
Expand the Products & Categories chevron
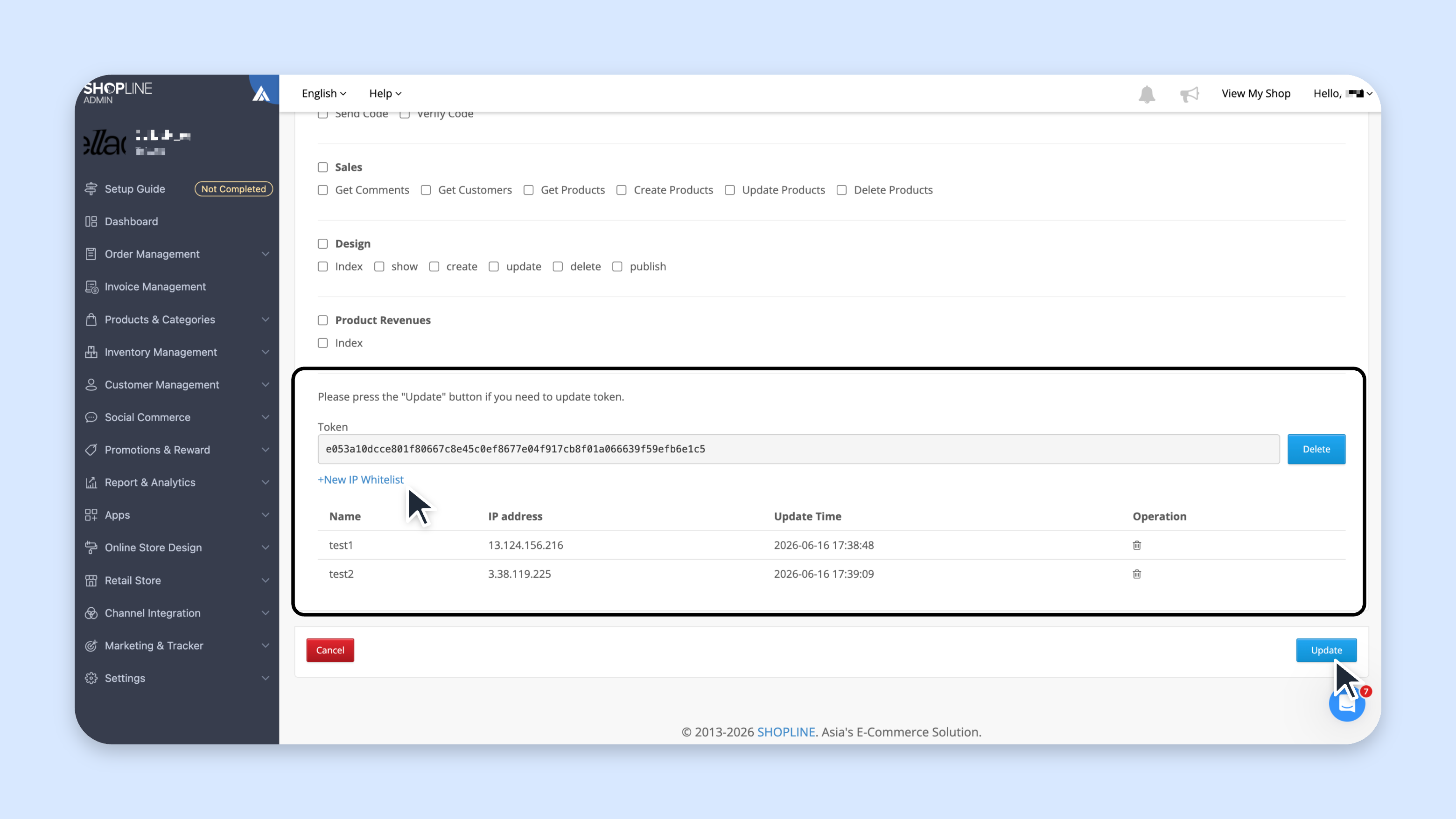265,319
